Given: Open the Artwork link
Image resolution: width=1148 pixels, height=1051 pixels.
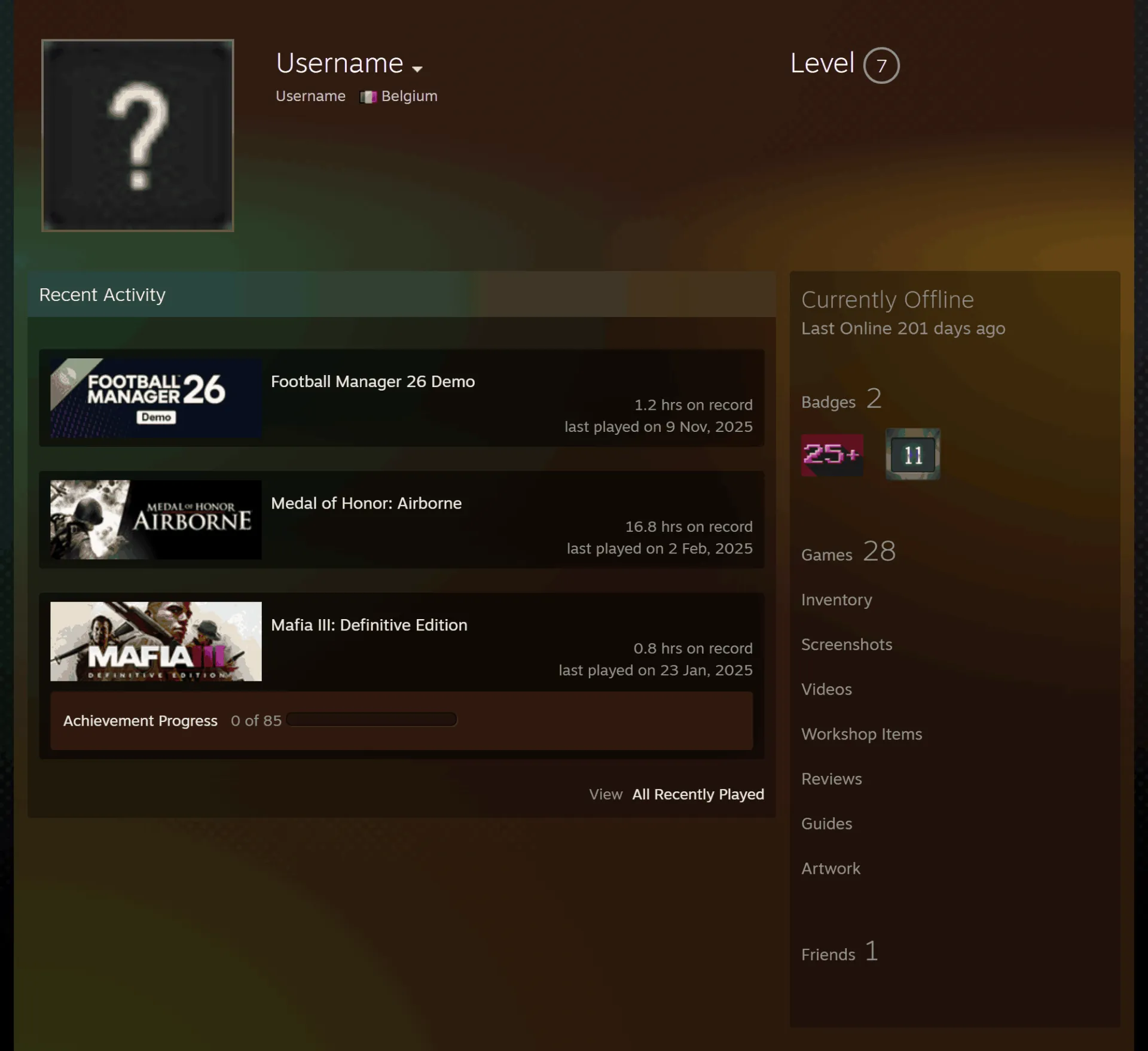Looking at the screenshot, I should point(831,869).
